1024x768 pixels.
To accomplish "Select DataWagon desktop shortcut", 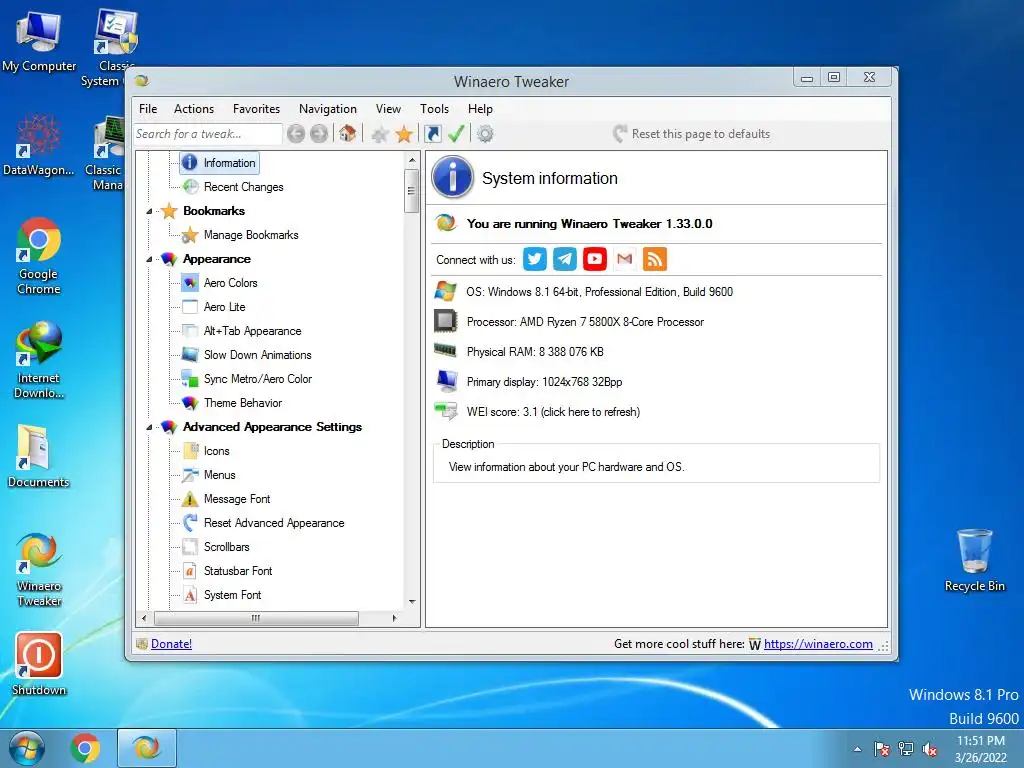I will click(39, 145).
